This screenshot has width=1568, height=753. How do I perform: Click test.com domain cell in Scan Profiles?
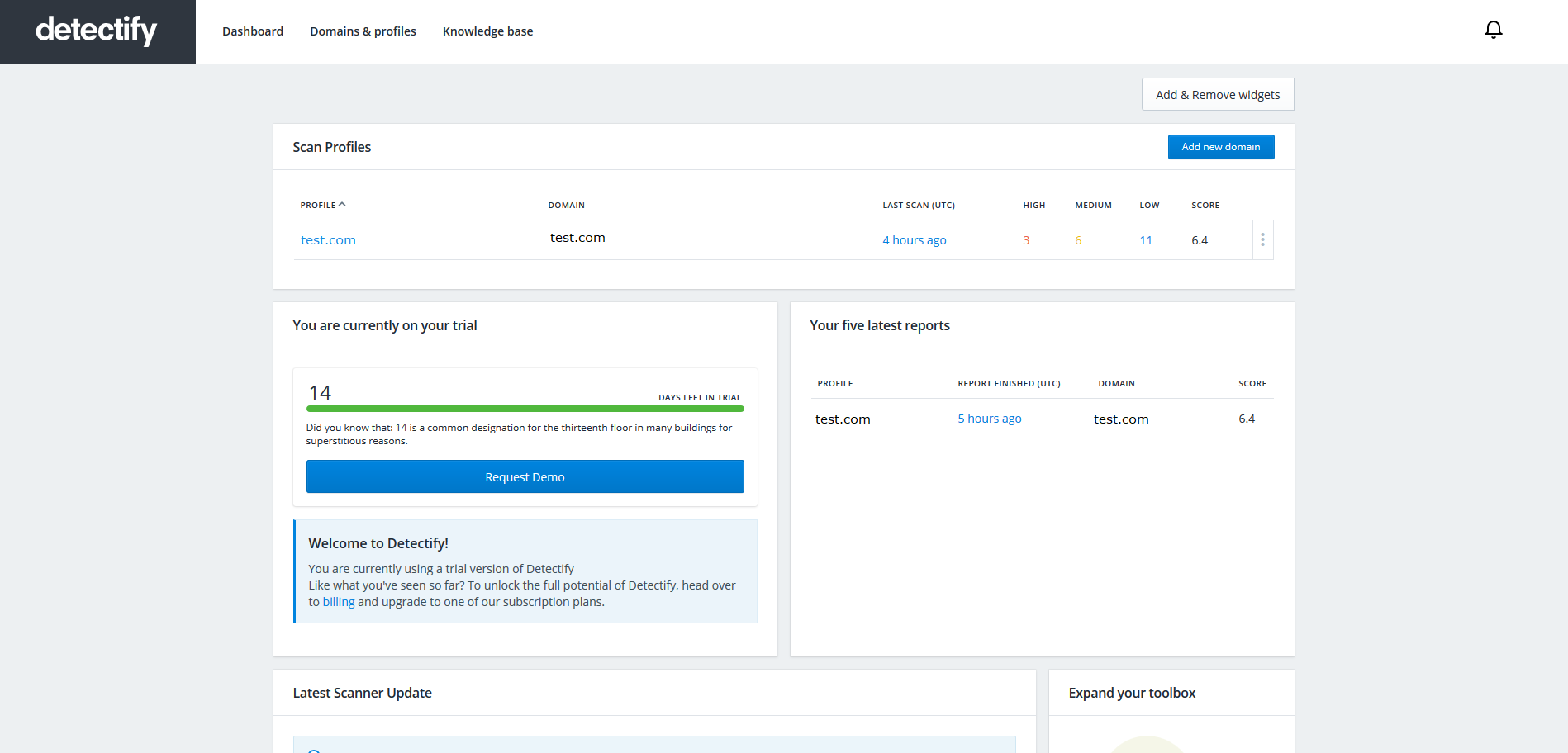click(577, 238)
